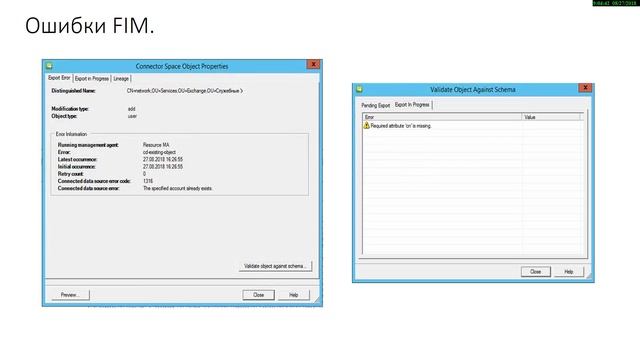Close Connector Space Object Properties with the red X
The image size is (640, 360).
(x=313, y=64)
